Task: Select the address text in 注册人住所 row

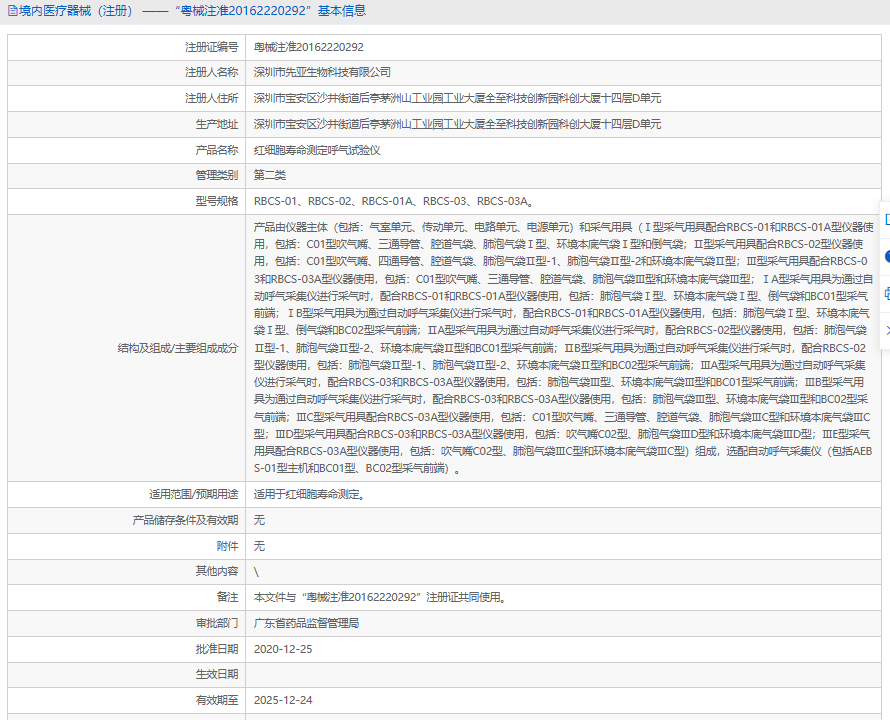Action: coord(457,98)
